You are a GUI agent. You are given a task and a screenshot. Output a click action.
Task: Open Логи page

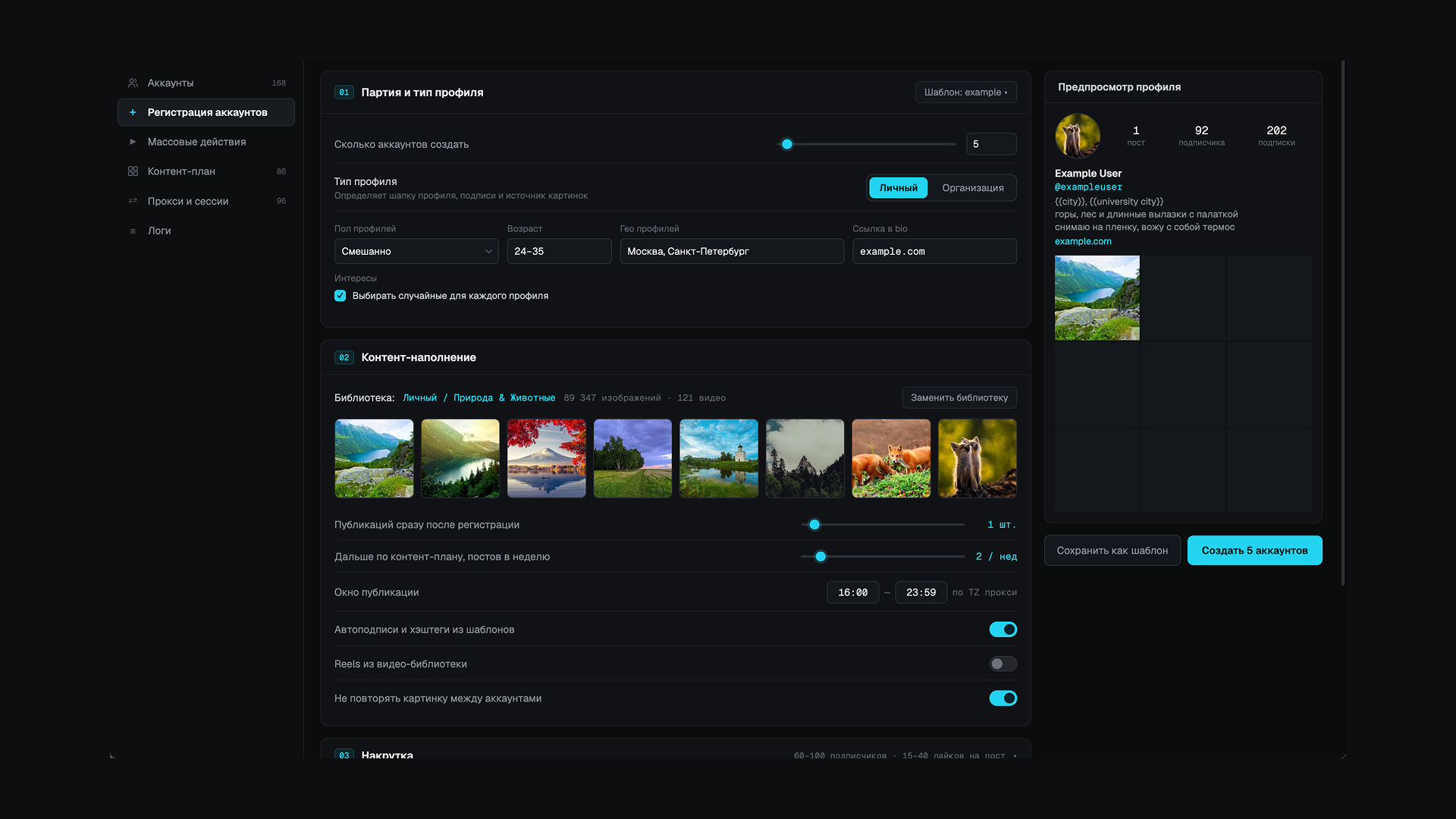point(206,231)
